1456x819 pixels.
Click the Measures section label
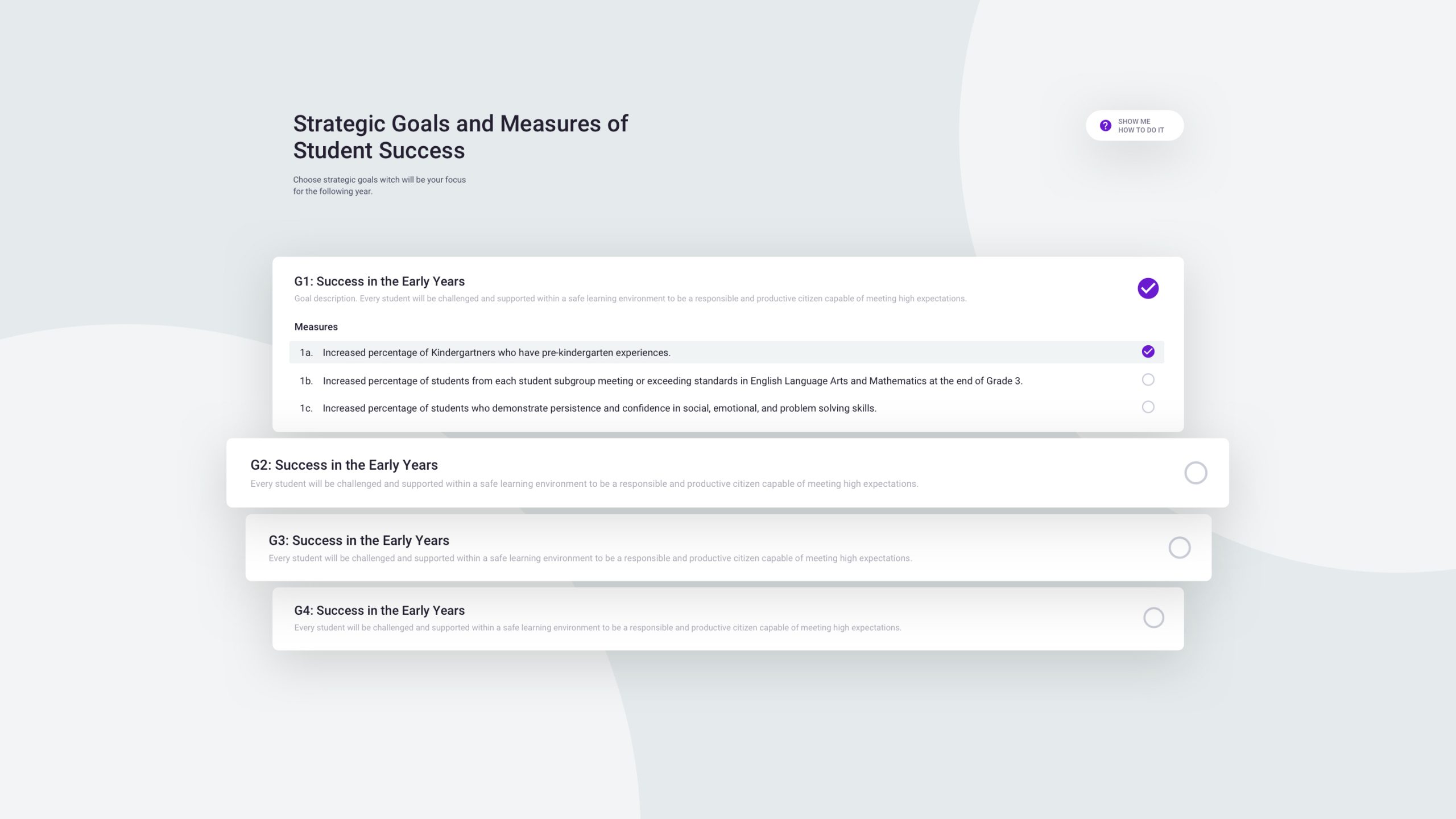click(x=316, y=327)
